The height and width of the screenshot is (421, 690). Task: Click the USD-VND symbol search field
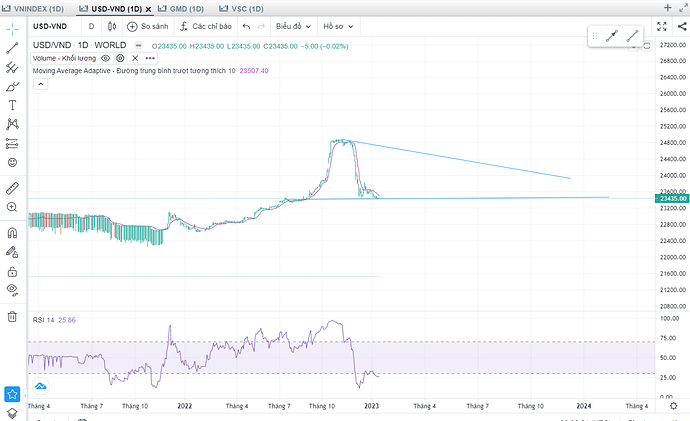coord(54,27)
